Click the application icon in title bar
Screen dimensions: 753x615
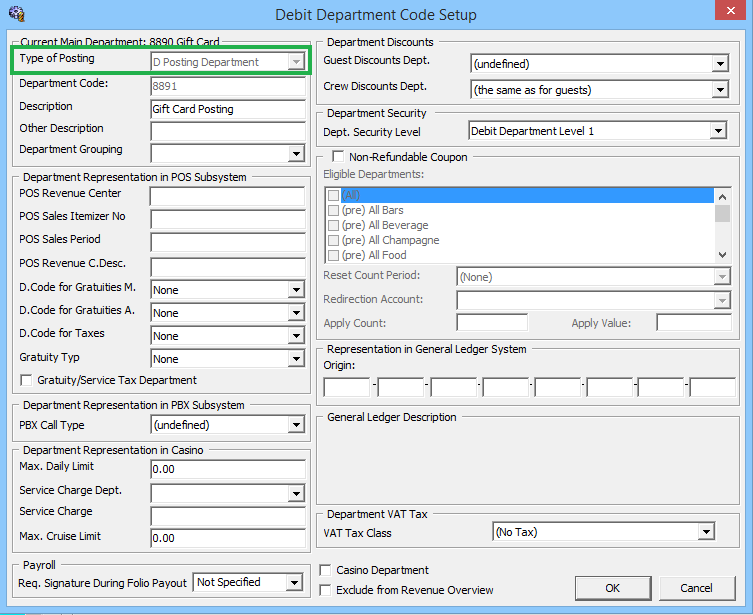(16, 14)
